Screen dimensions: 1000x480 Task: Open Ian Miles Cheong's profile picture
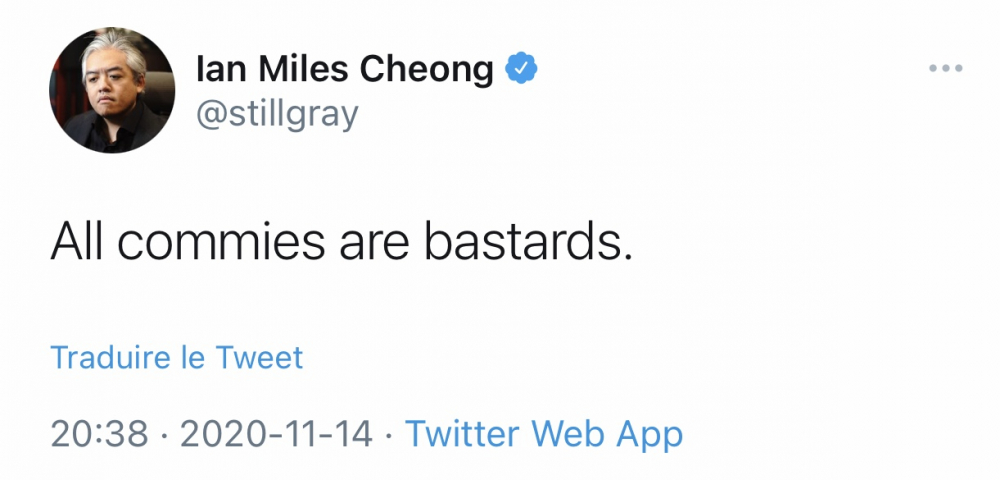coord(112,90)
